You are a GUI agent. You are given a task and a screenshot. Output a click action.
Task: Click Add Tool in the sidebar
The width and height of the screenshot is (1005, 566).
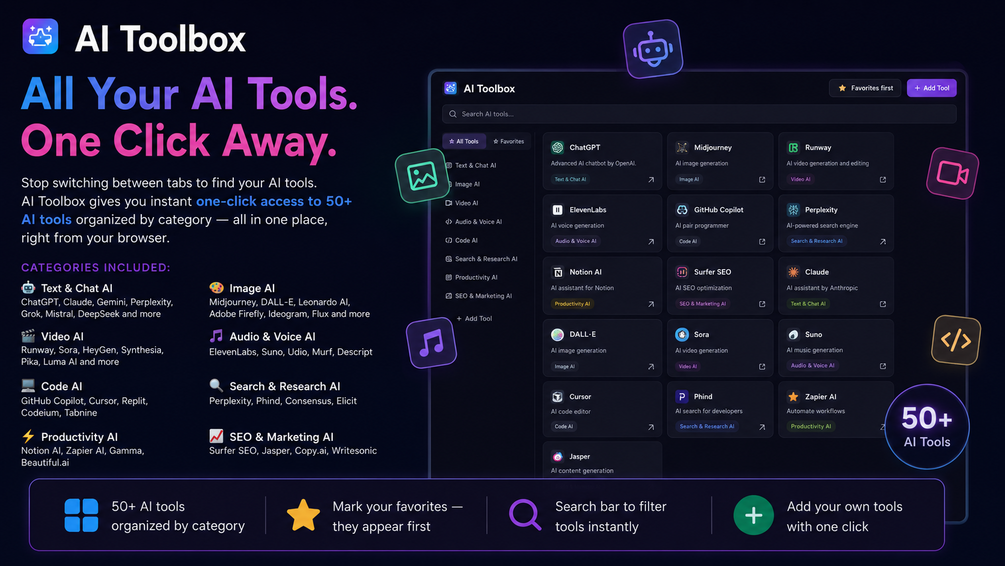474,319
